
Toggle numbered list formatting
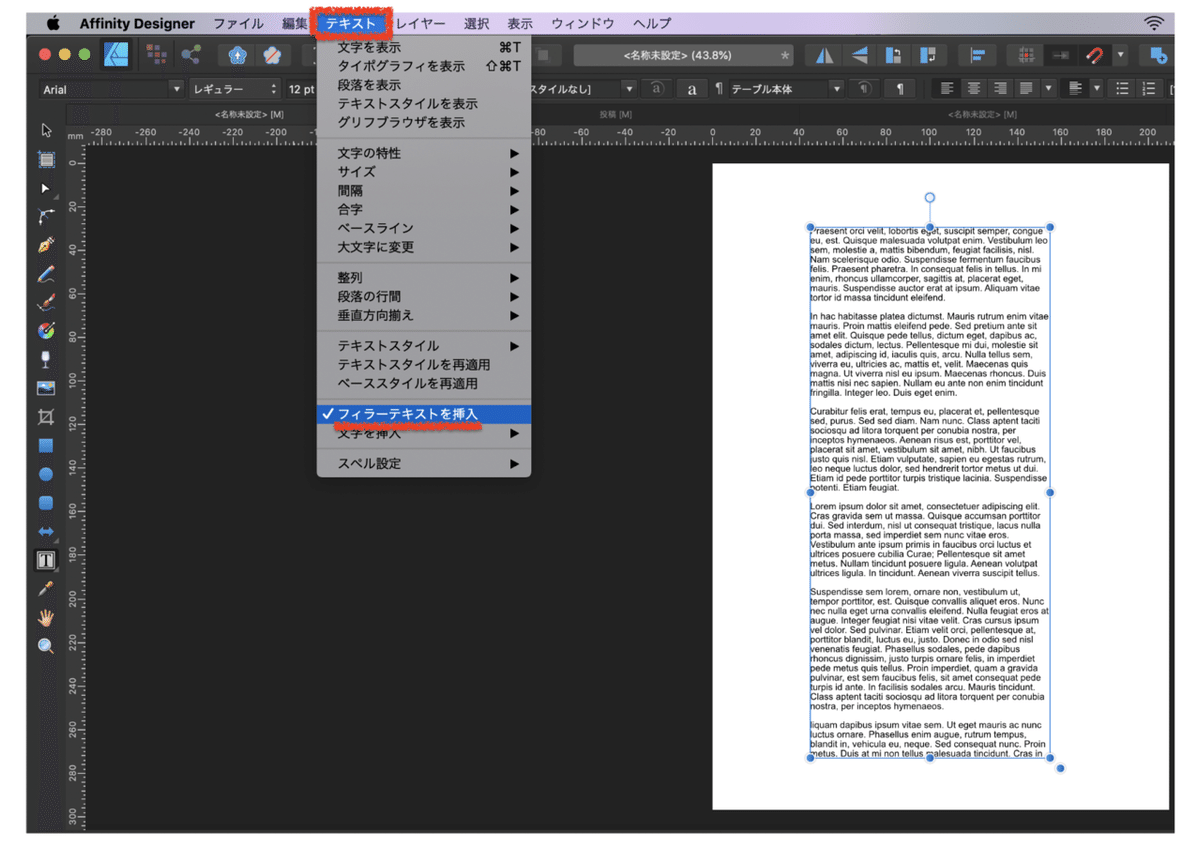point(1150,89)
